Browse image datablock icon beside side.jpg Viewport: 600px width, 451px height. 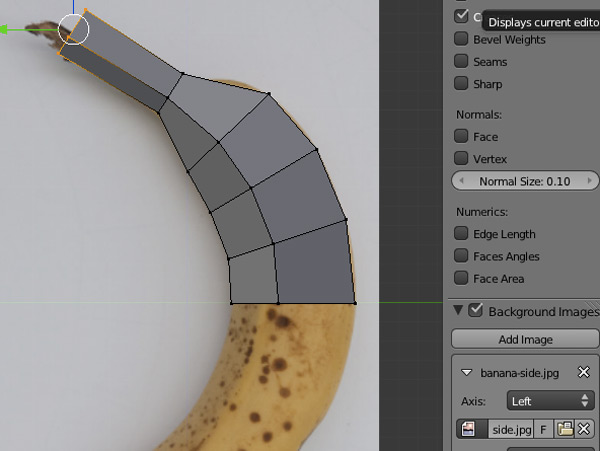click(472, 429)
